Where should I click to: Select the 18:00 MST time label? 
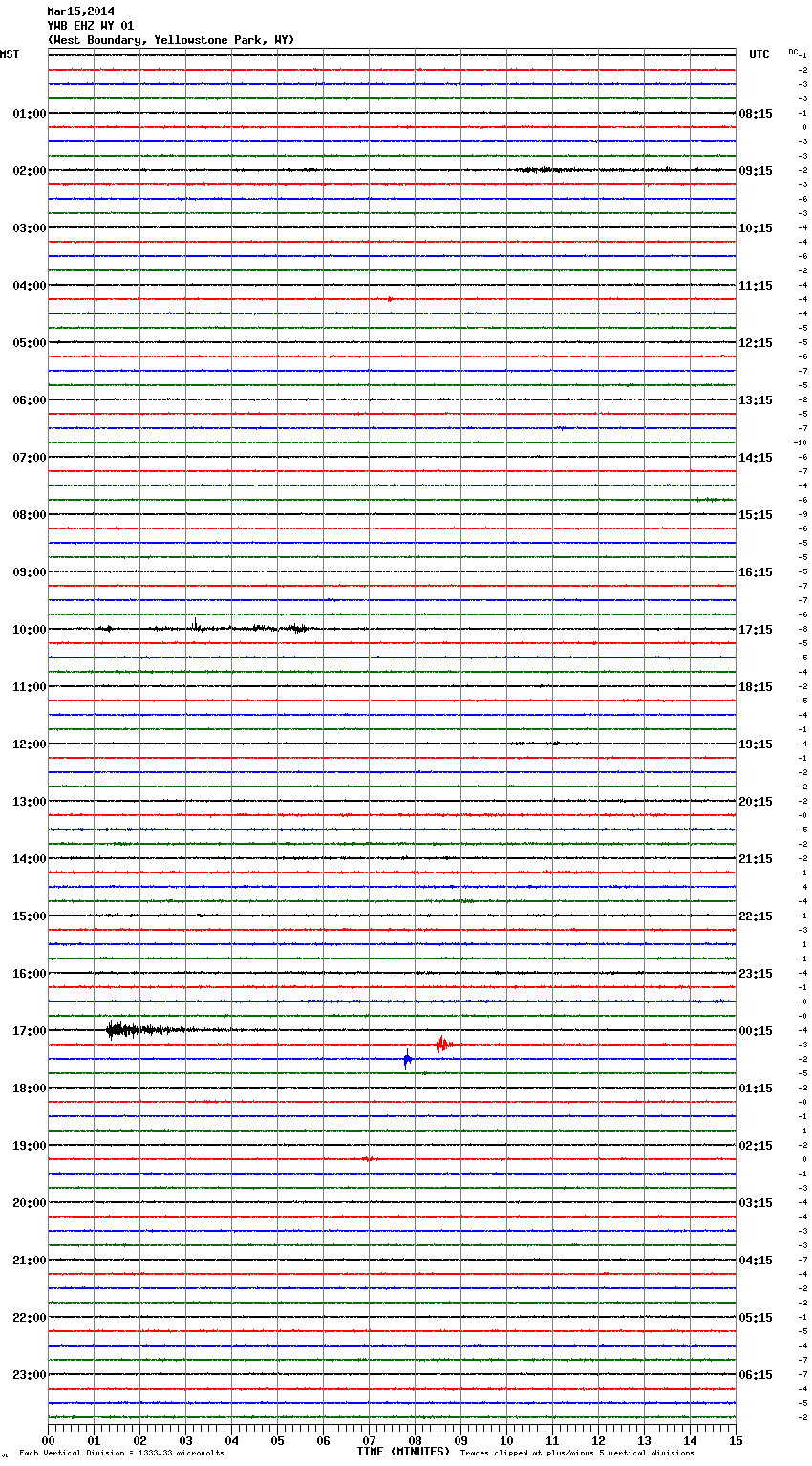[30, 1089]
